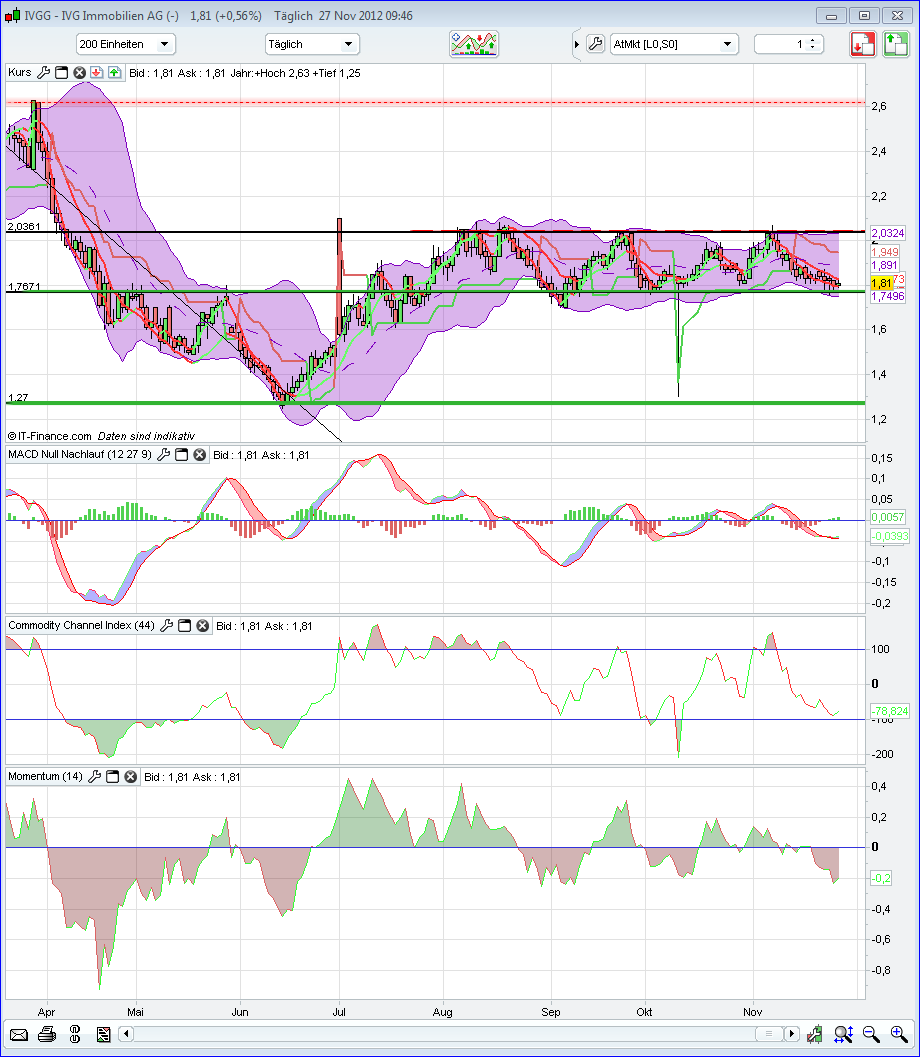Maximize the Momentum (14) indicator panel

(x=114, y=777)
